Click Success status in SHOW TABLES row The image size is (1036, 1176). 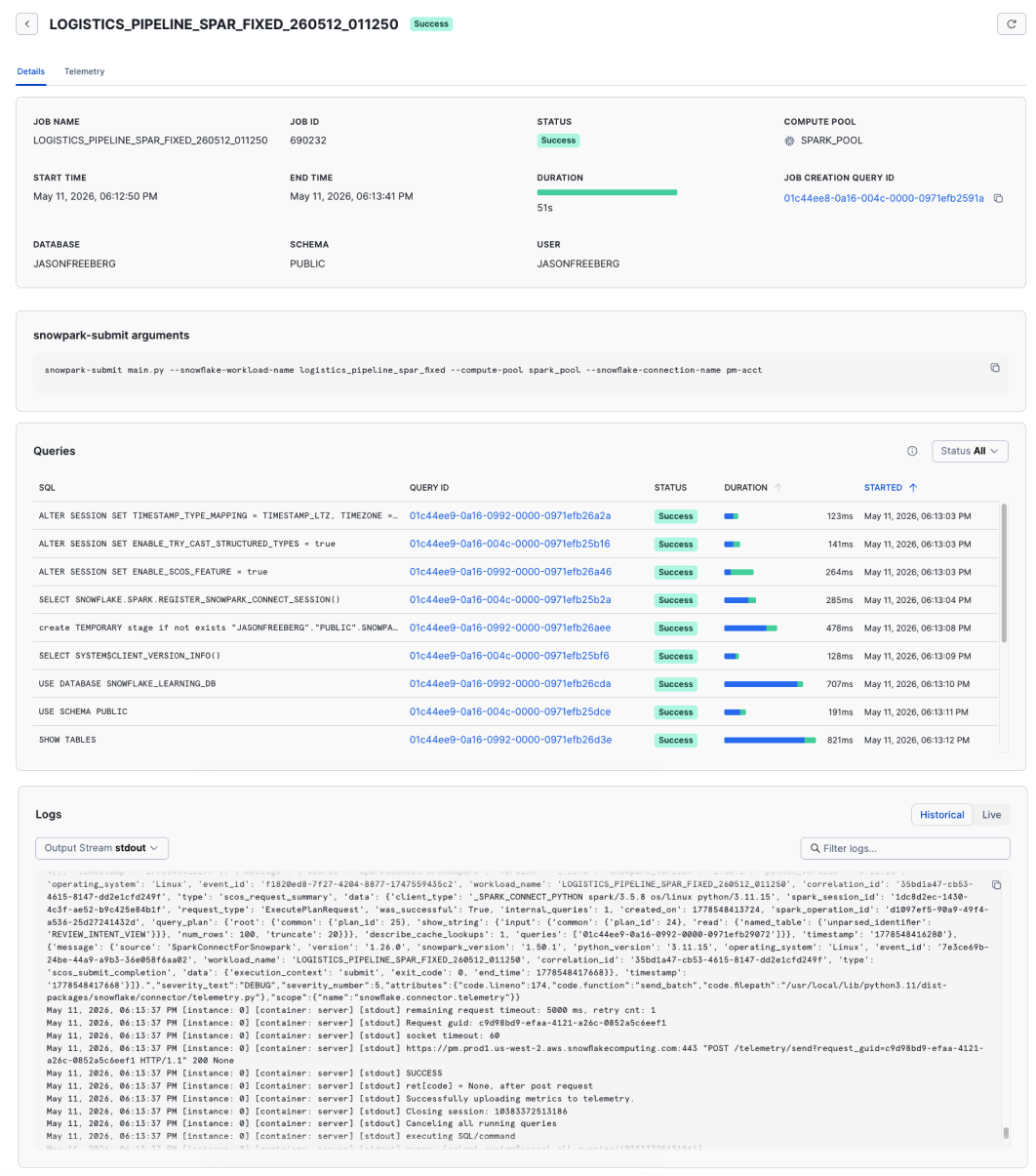click(675, 740)
